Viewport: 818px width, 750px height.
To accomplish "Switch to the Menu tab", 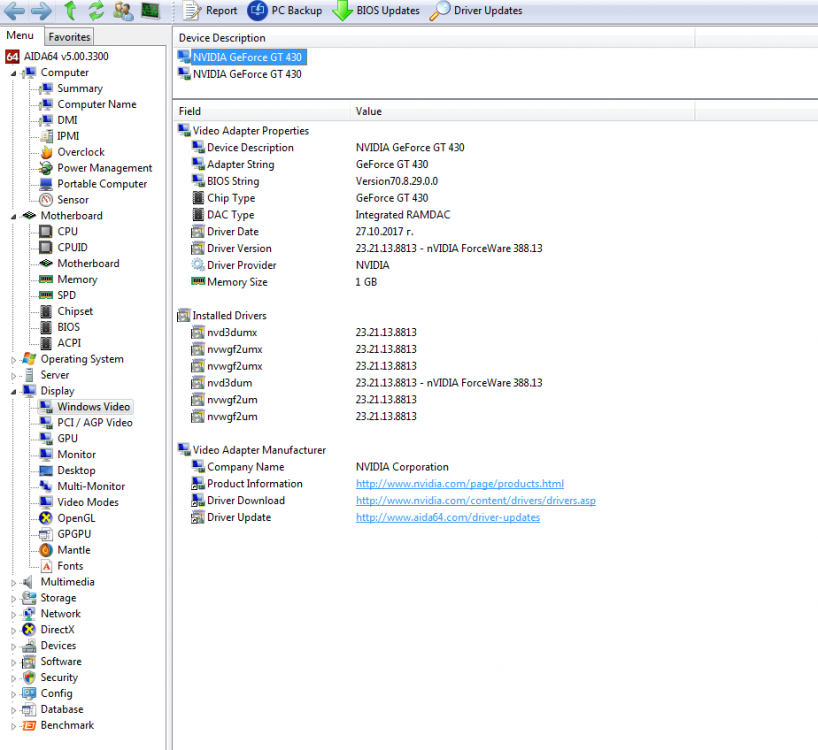I will pos(20,35).
